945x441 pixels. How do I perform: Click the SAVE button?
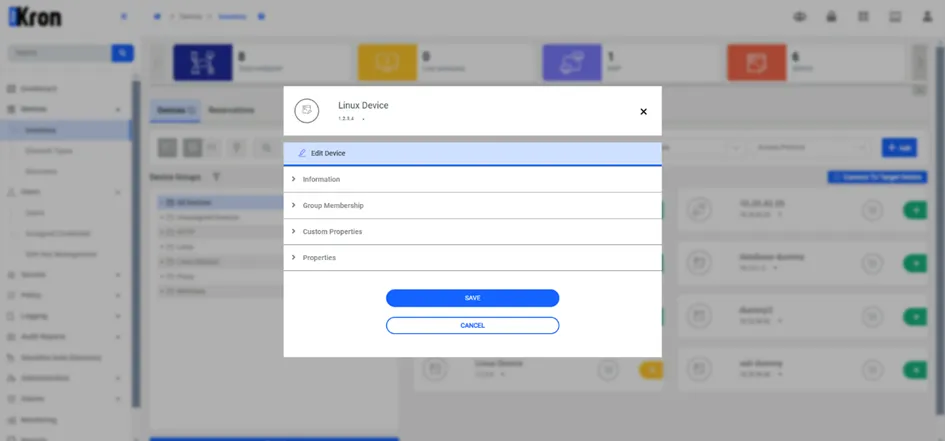click(472, 298)
